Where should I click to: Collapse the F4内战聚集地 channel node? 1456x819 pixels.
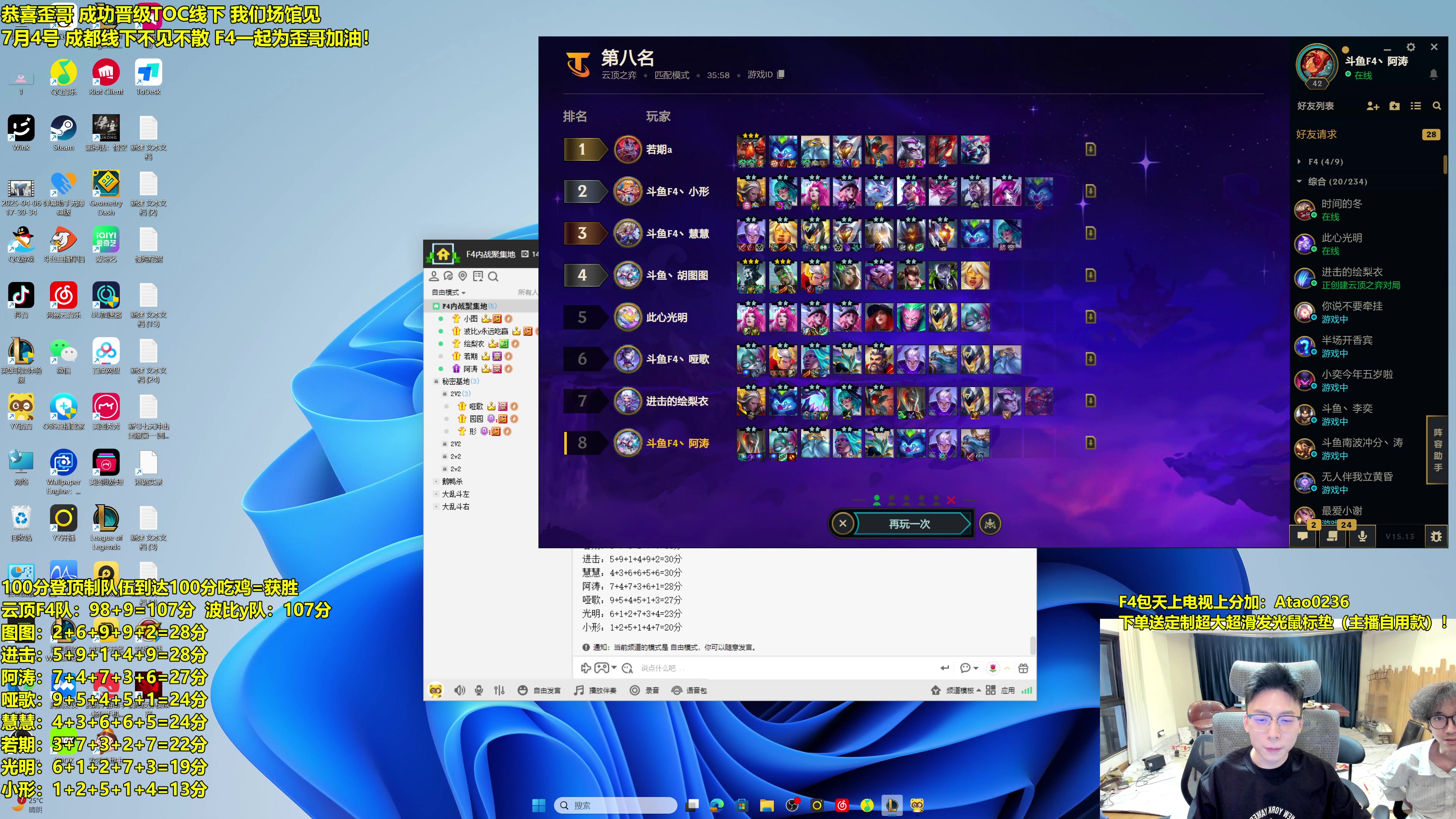click(x=436, y=306)
